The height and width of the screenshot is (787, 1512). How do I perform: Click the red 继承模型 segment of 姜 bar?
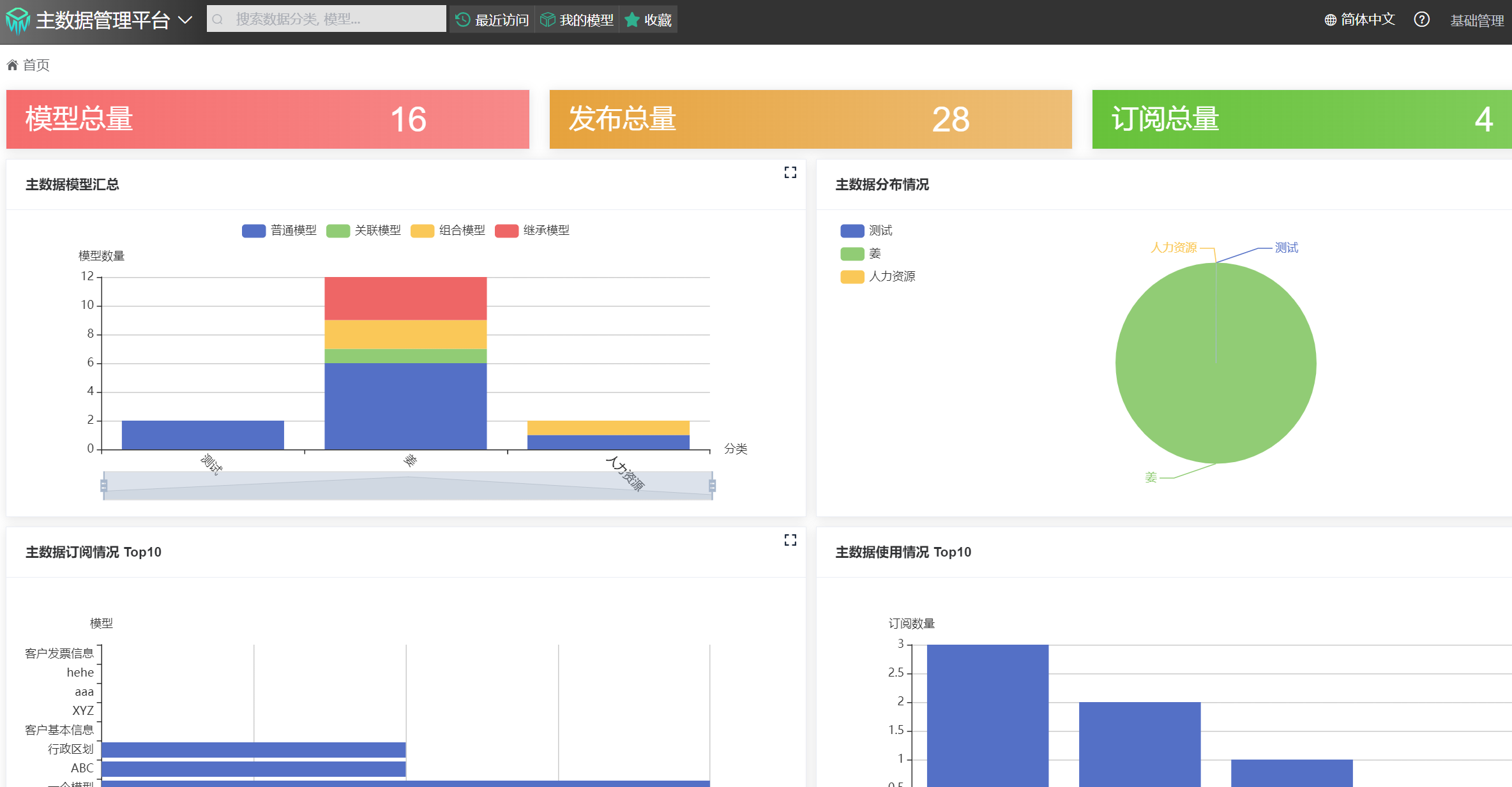coord(405,298)
